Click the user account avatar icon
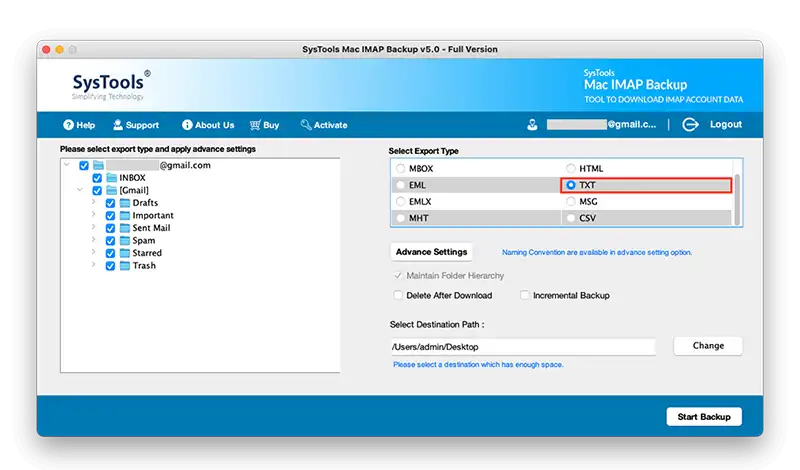This screenshot has width=800, height=470. tap(532, 125)
